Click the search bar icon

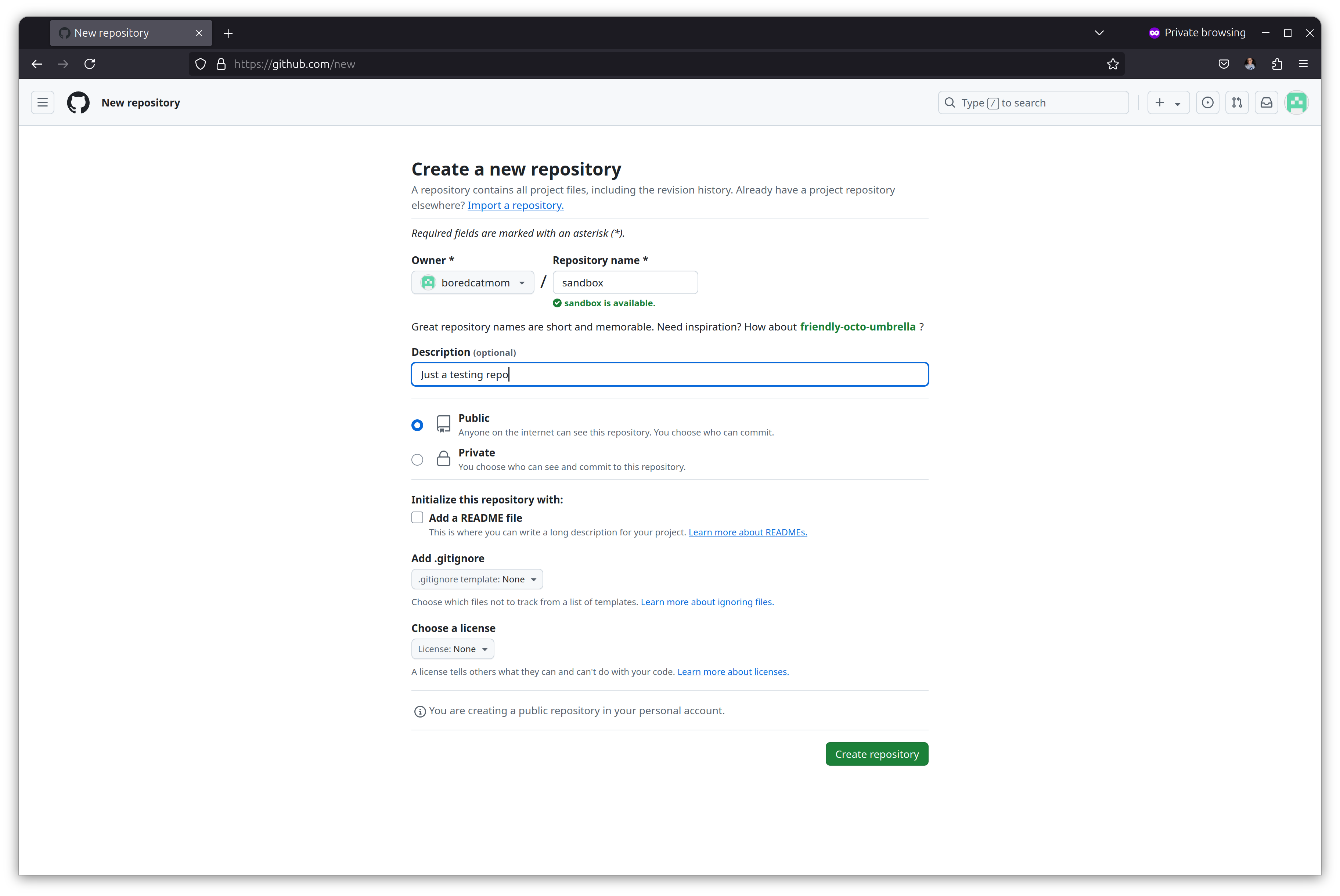pos(951,102)
